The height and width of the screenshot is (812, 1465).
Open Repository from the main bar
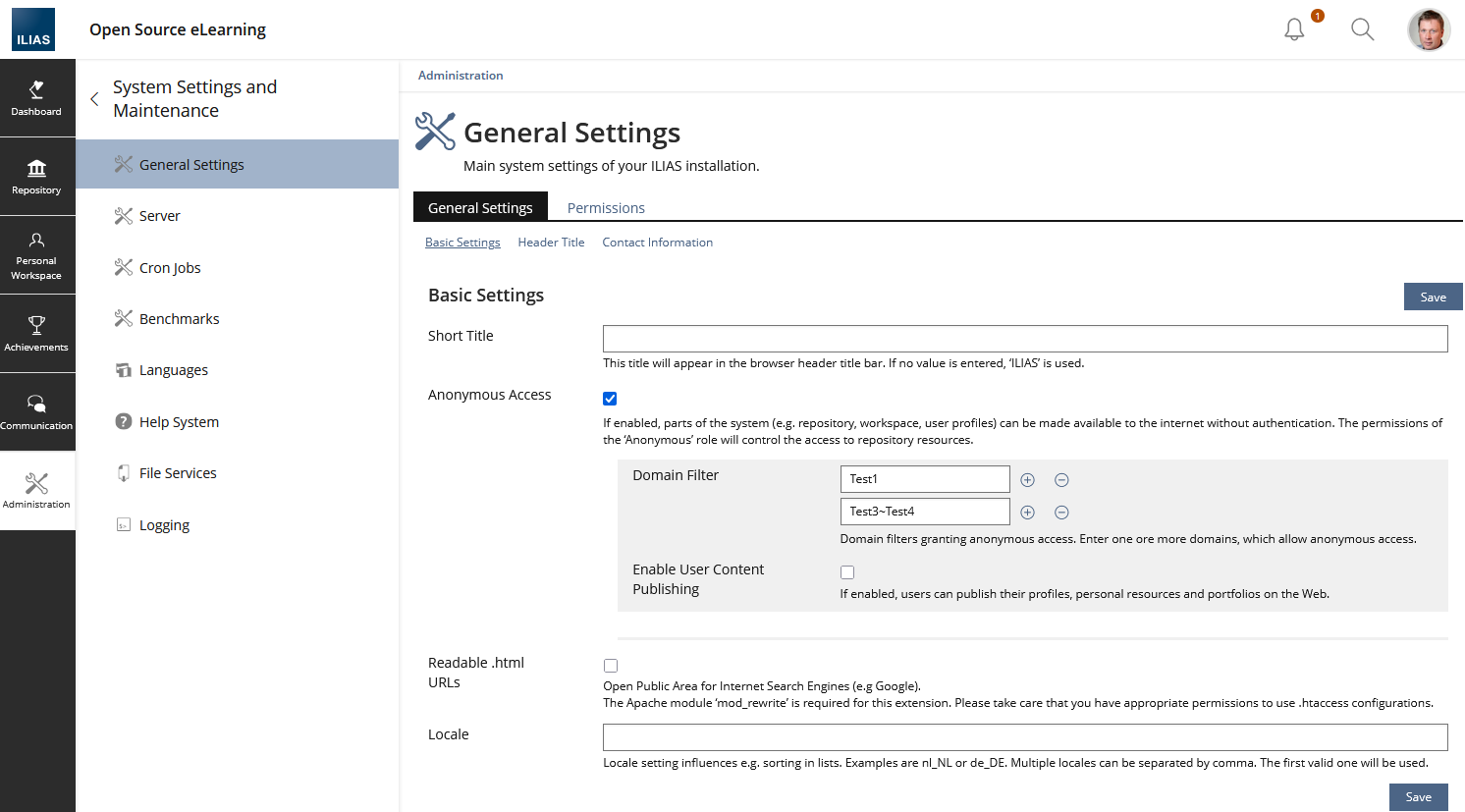36,177
